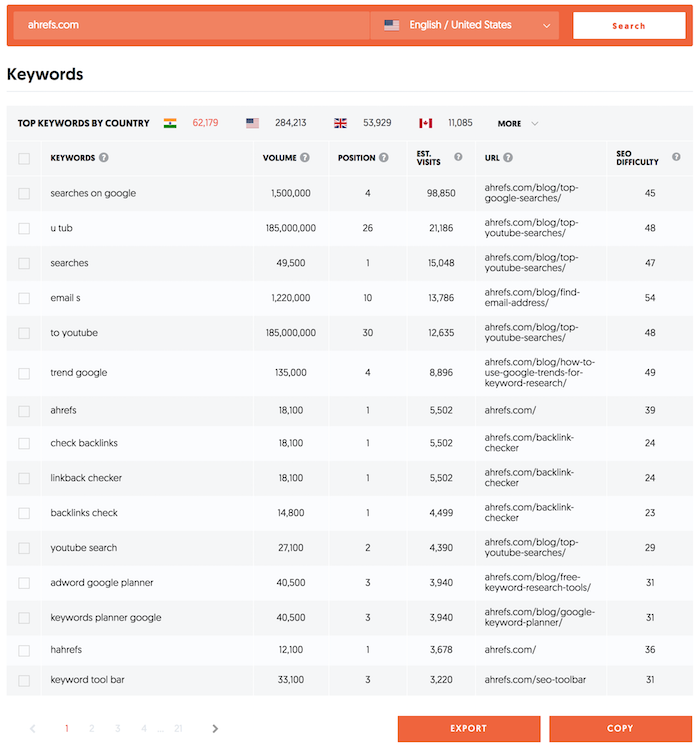Click the EXPORT button
Image resolution: width=700 pixels, height=750 pixels.
(x=468, y=728)
